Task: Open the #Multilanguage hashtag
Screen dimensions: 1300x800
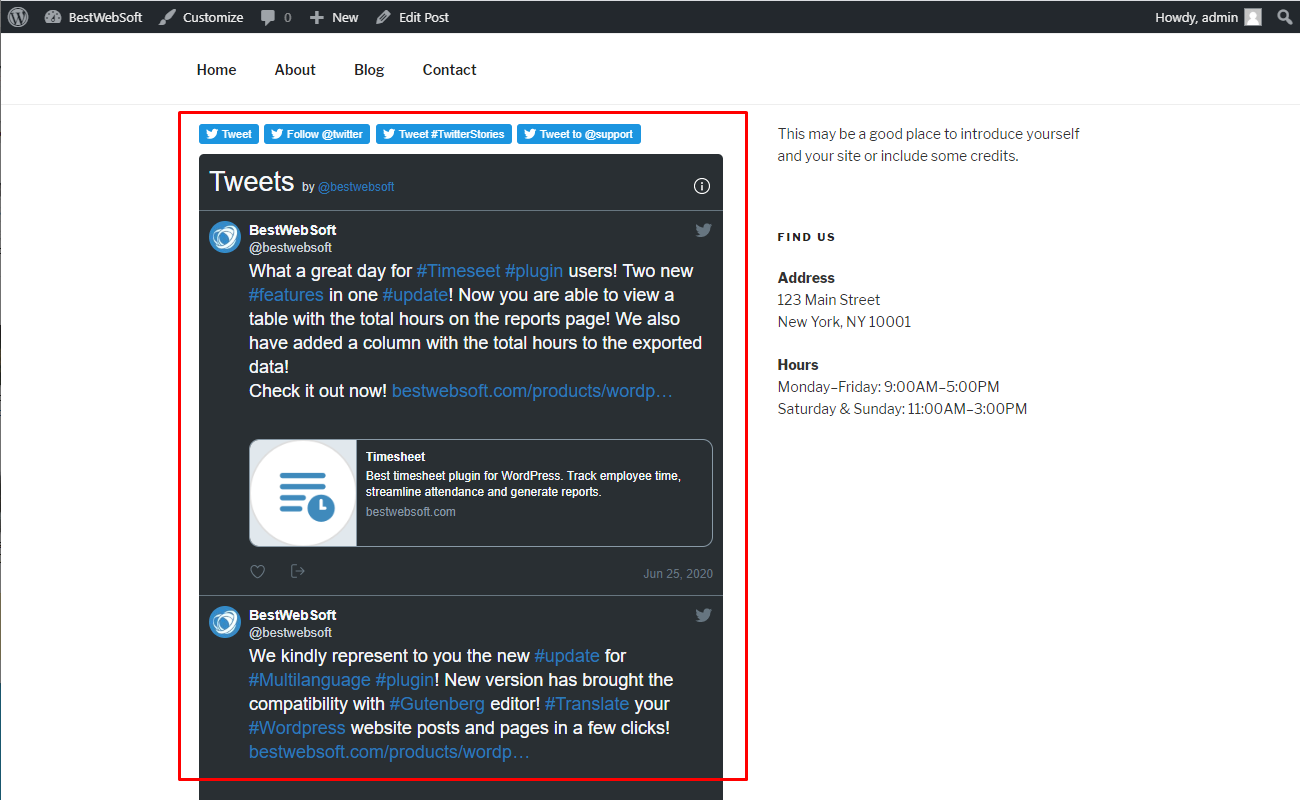Action: [x=310, y=680]
